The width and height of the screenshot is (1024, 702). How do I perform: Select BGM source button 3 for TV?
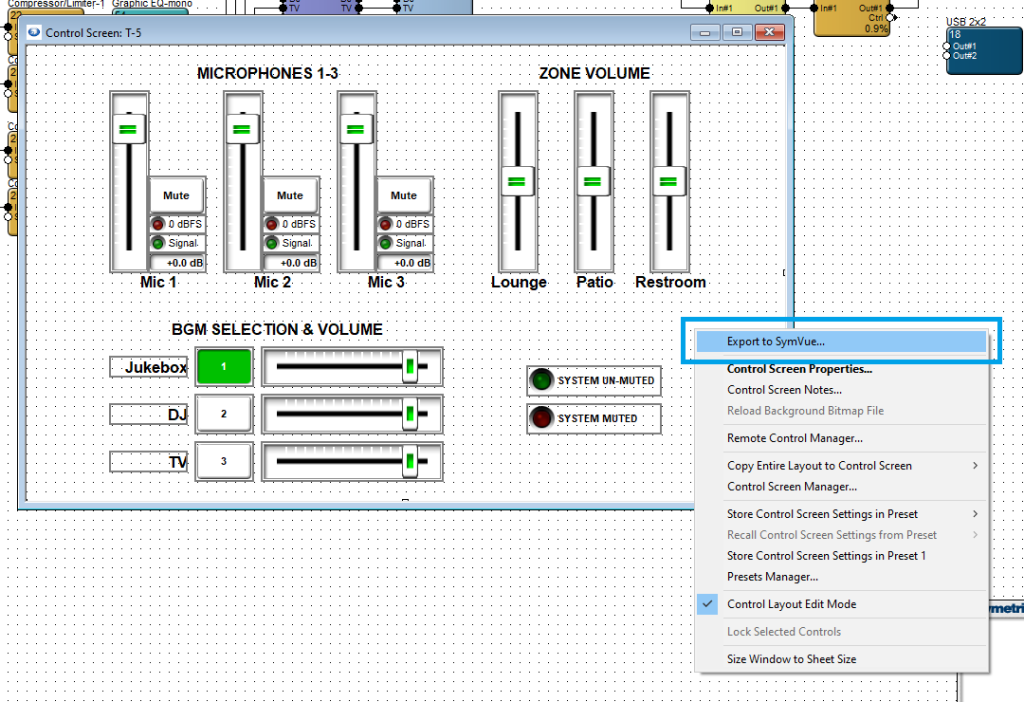(224, 461)
